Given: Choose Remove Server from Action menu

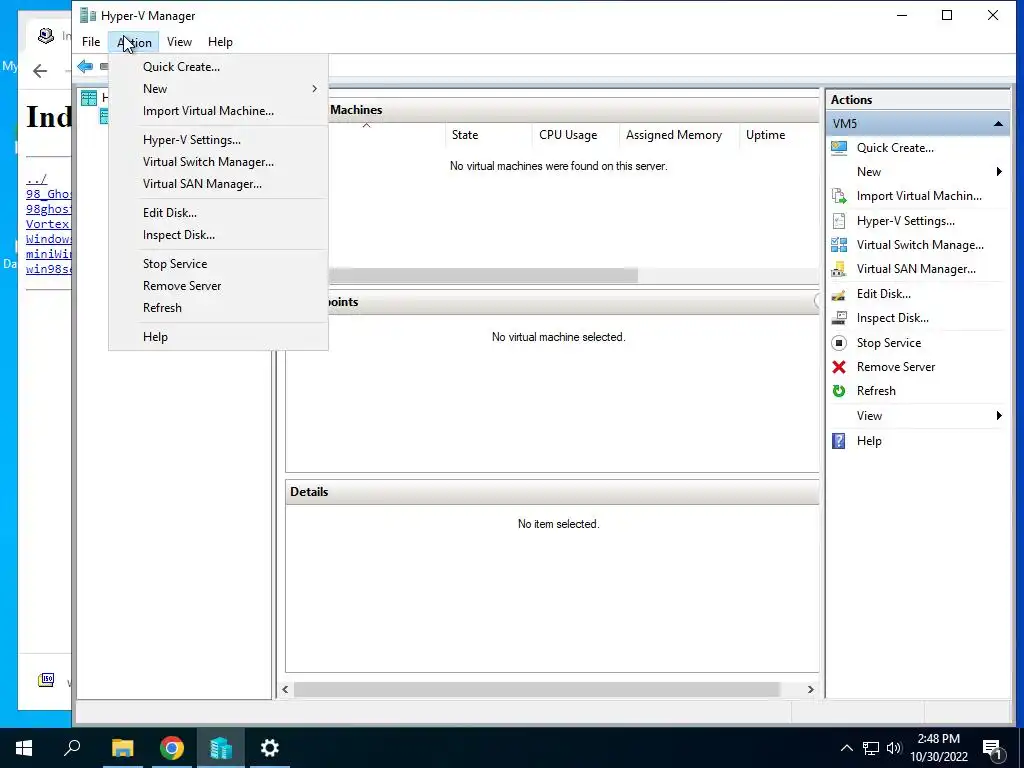Looking at the screenshot, I should (x=218, y=286).
